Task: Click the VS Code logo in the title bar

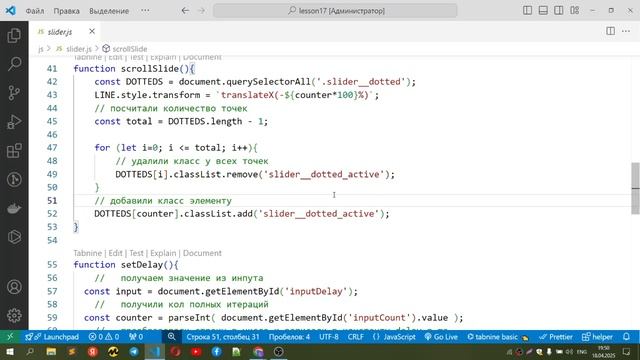Action: pyautogui.click(x=11, y=11)
